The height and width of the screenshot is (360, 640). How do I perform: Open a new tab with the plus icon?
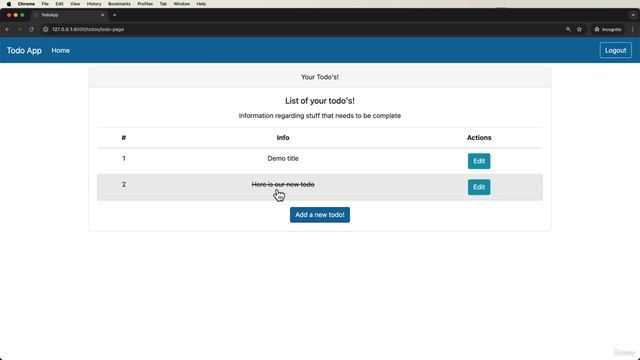115,15
